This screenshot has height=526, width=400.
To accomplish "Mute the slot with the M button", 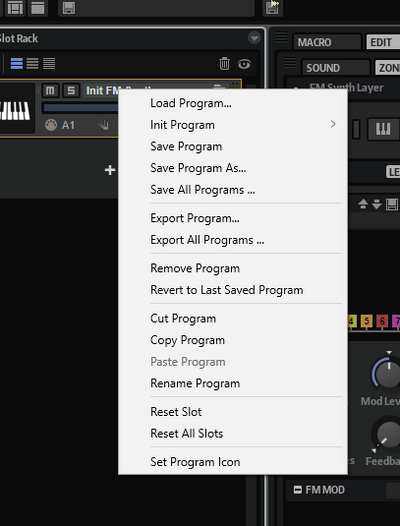I will pyautogui.click(x=50, y=91).
